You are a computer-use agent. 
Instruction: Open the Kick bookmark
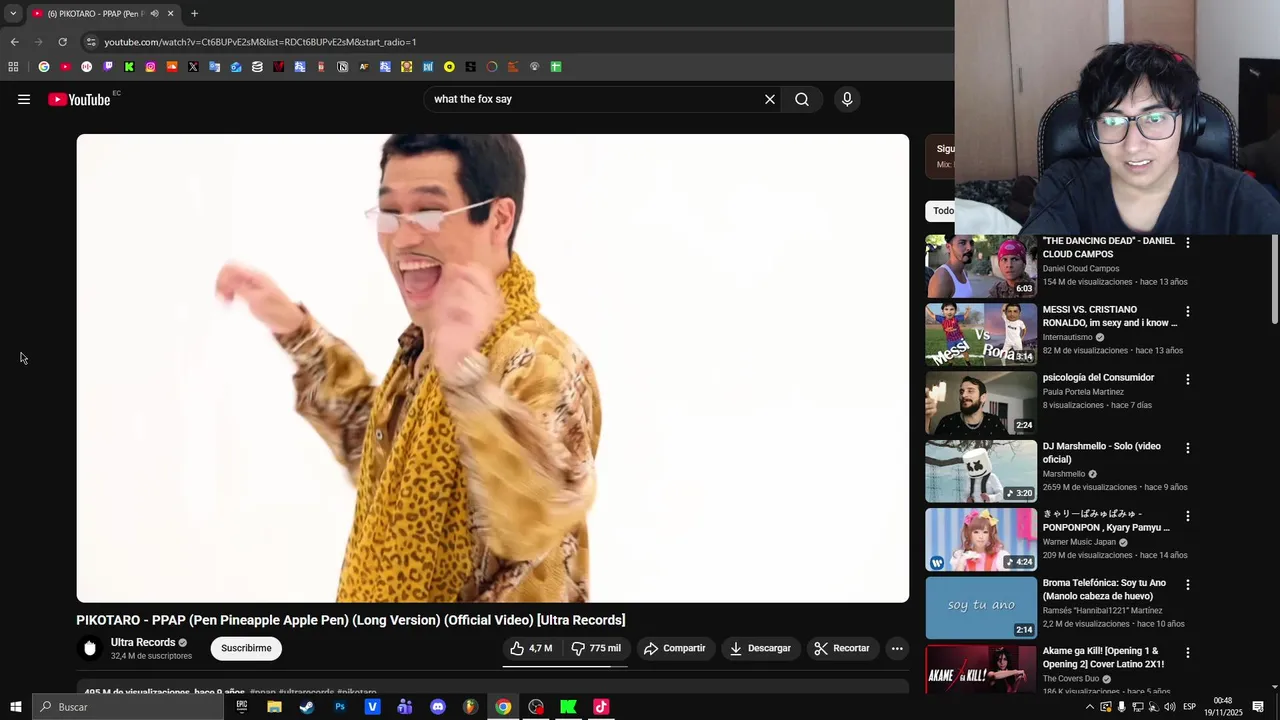click(x=129, y=67)
